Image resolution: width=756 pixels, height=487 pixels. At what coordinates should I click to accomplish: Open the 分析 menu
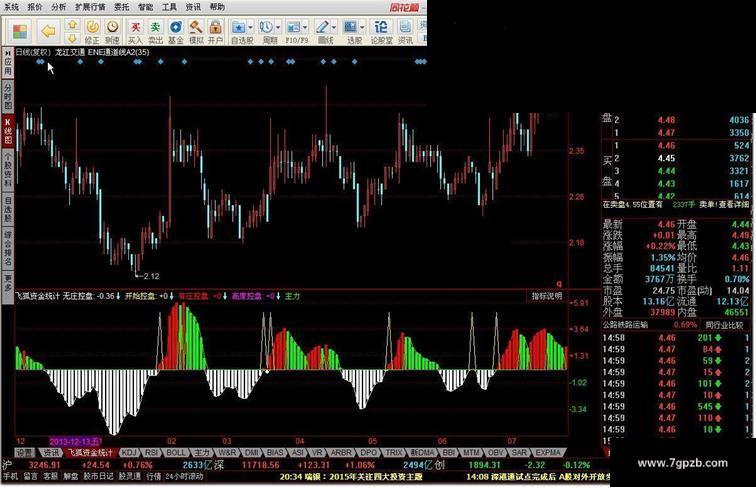point(58,7)
